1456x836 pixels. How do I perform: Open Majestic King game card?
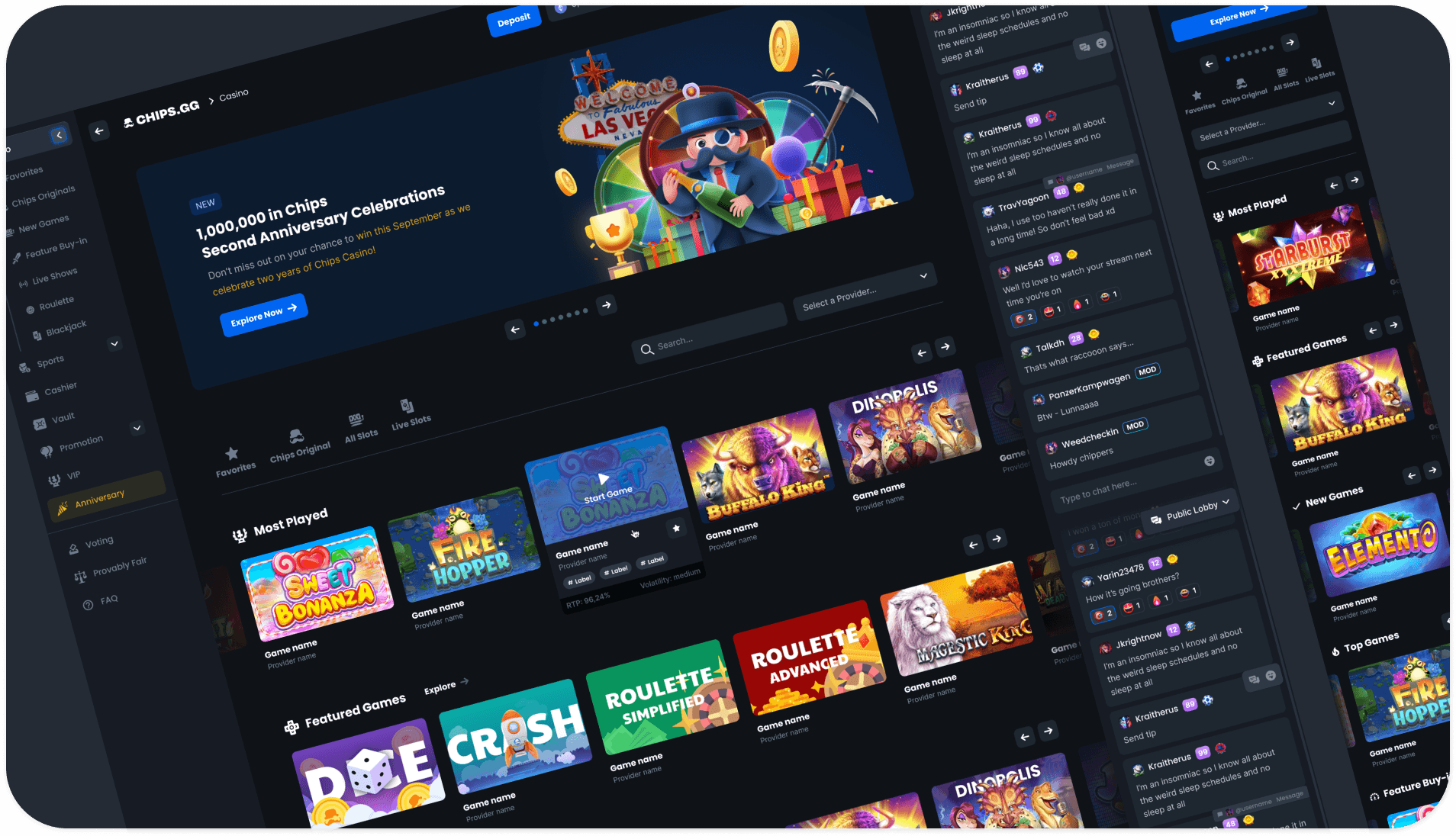[956, 618]
